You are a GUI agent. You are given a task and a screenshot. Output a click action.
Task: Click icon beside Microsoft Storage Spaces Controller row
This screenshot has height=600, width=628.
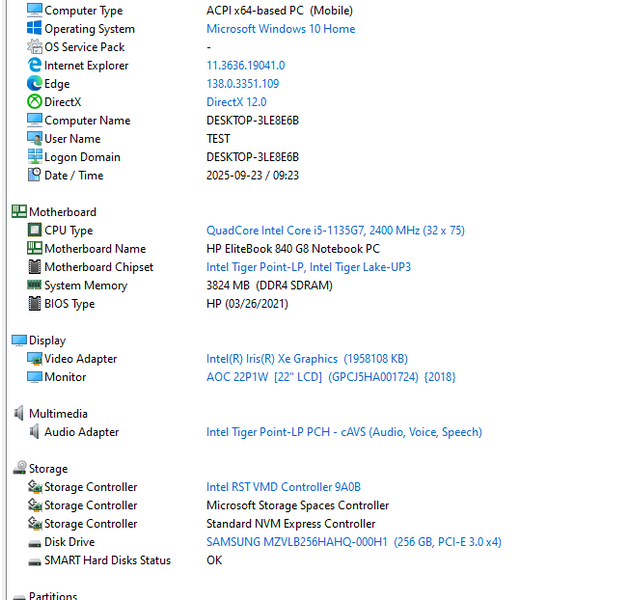(x=34, y=505)
